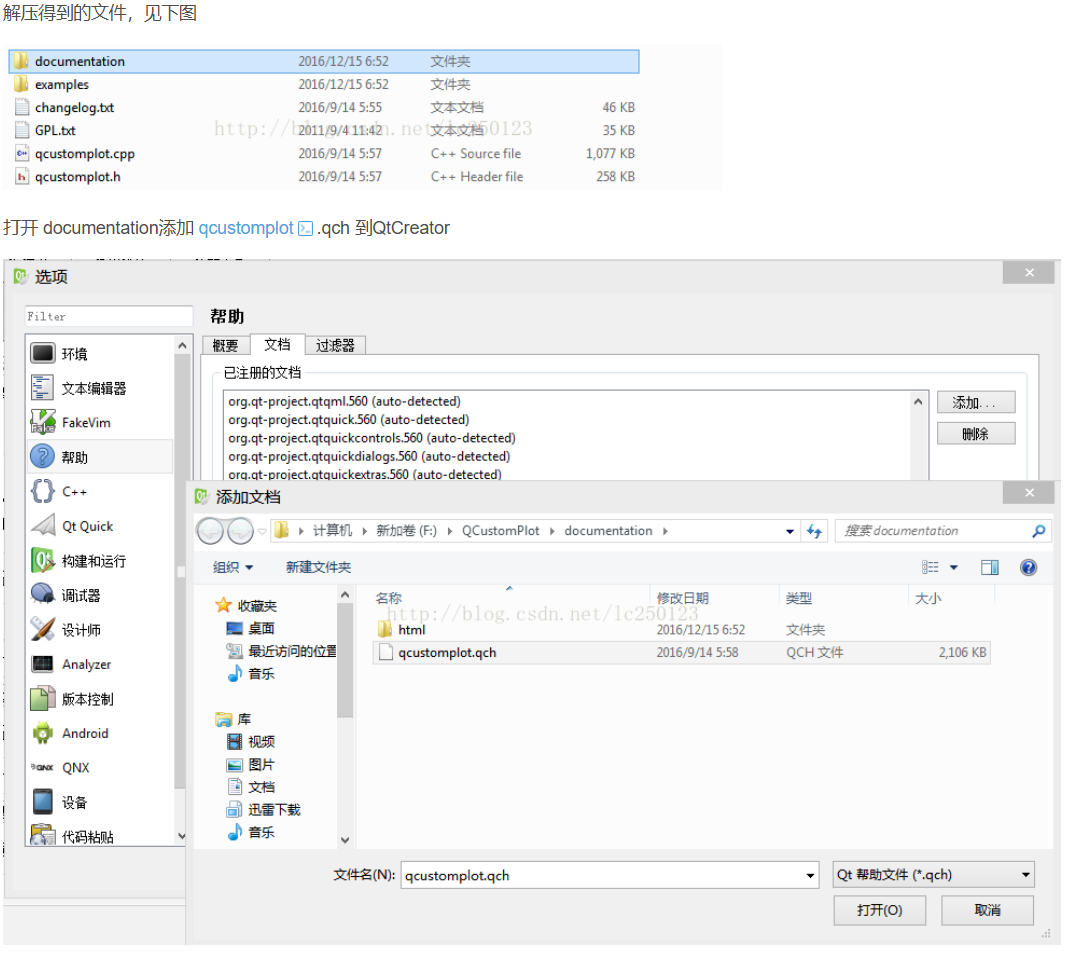Screen dimensions: 1074x967
Task: Select the 帮助 category in sidebar
Action: click(x=100, y=457)
